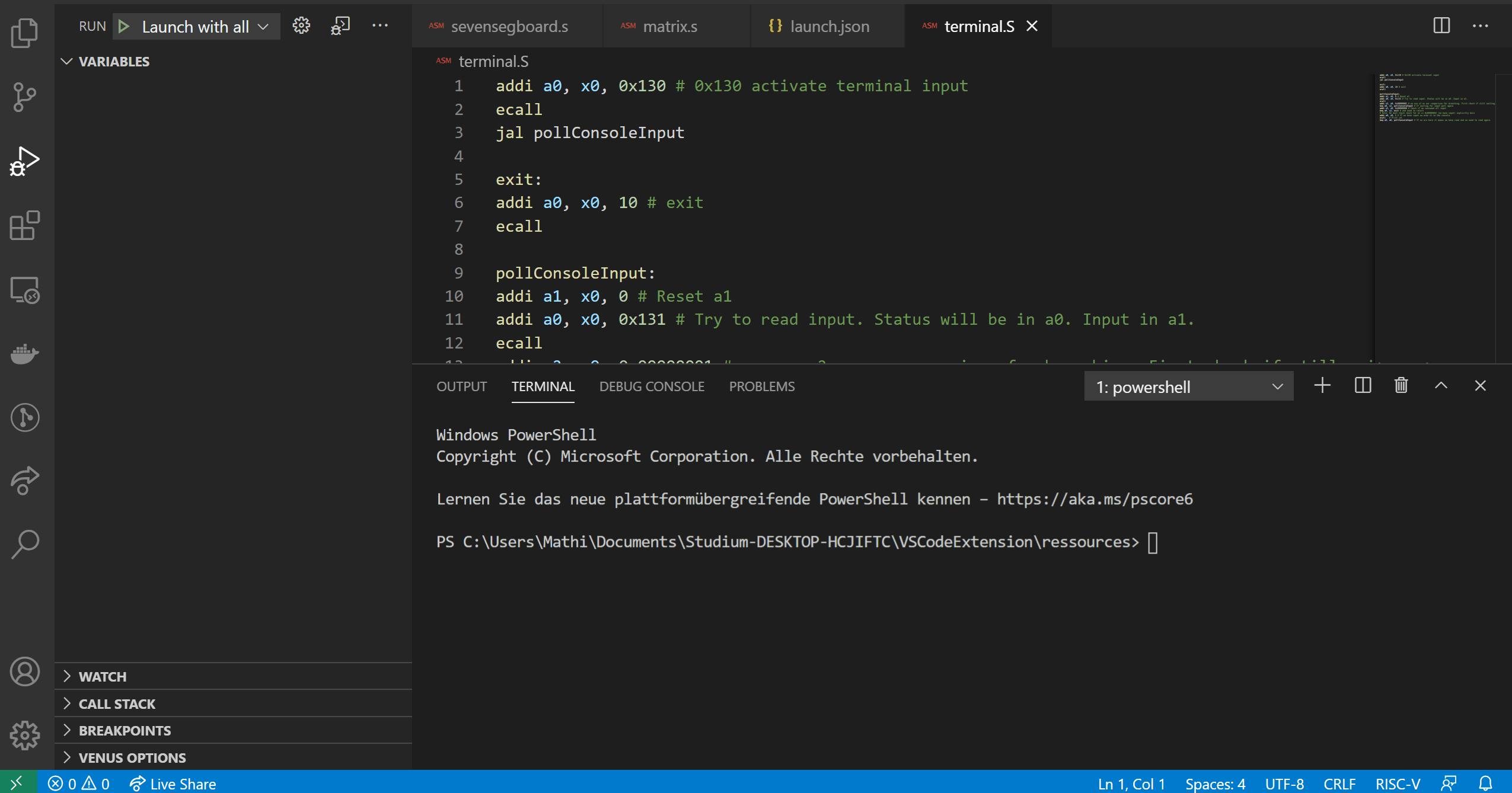
Task: Open the Extensions view
Action: pos(24,226)
